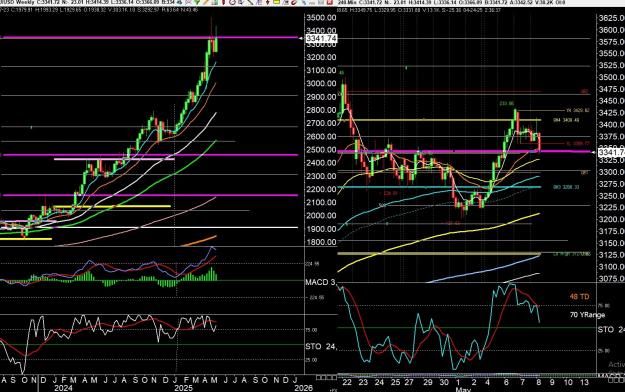
Task: Click the 3341.74 price tag on the weekly chart
Action: [x=321, y=38]
